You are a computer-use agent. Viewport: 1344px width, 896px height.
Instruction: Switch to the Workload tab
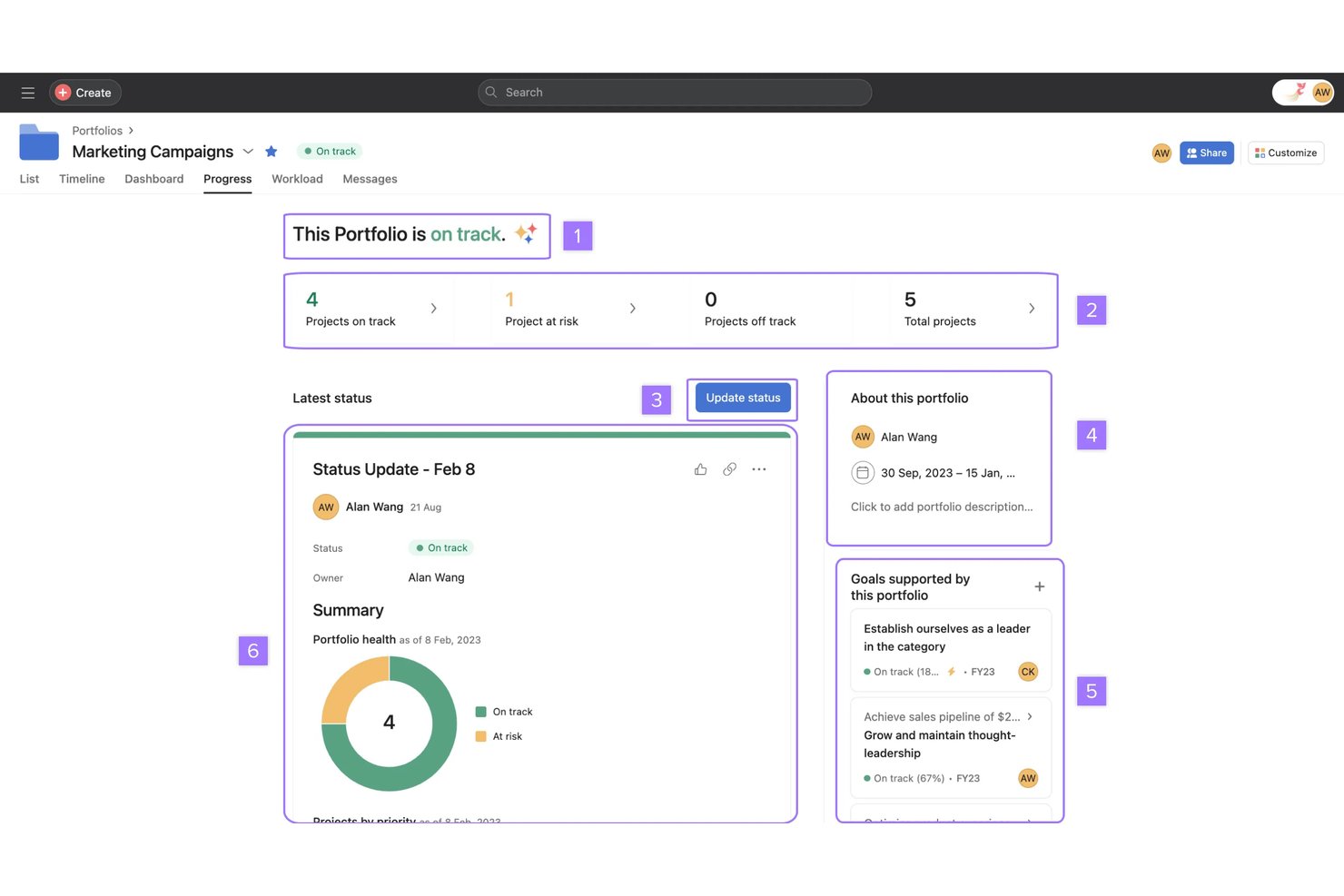(x=297, y=179)
